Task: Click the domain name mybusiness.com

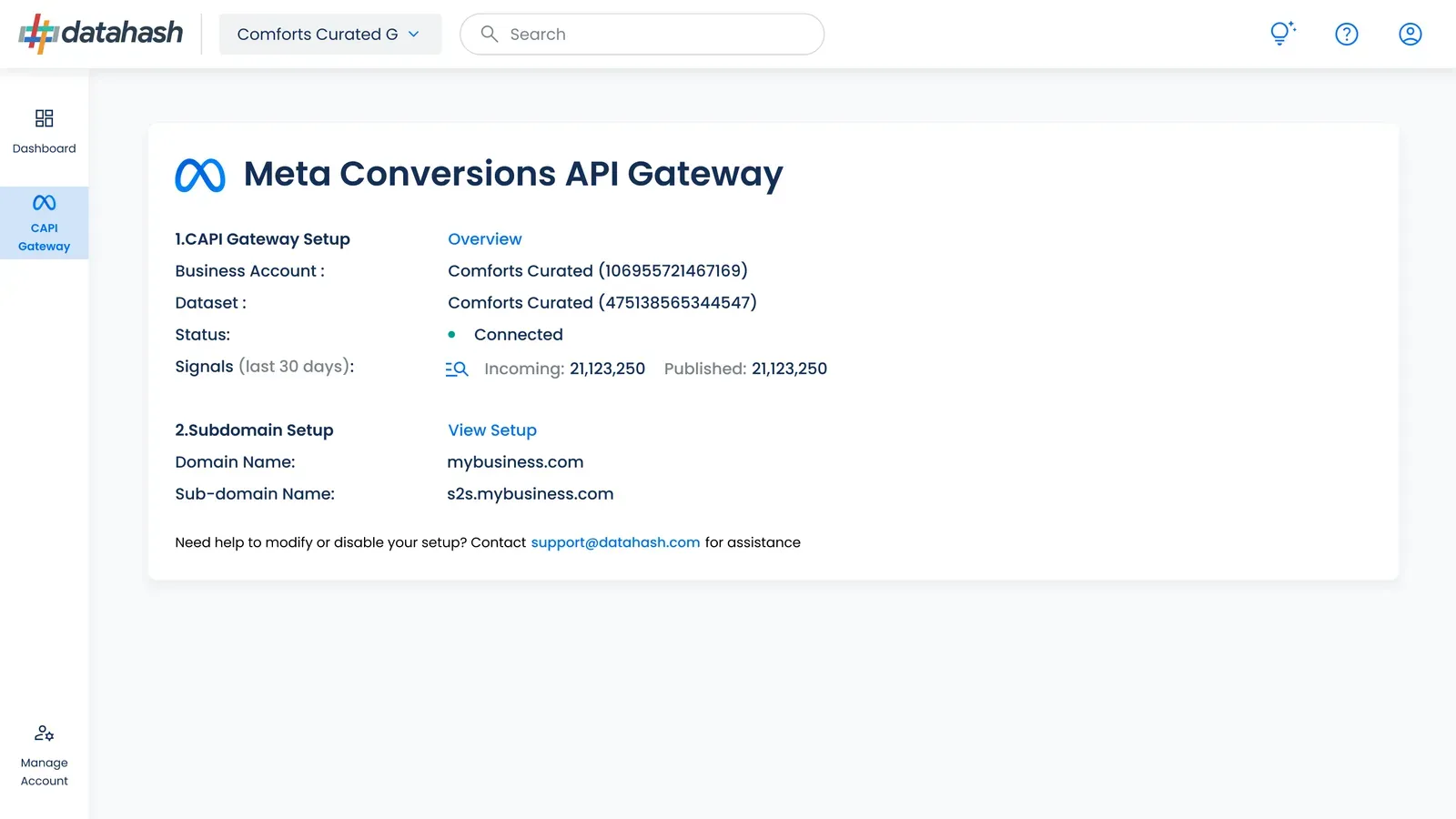Action: click(515, 462)
